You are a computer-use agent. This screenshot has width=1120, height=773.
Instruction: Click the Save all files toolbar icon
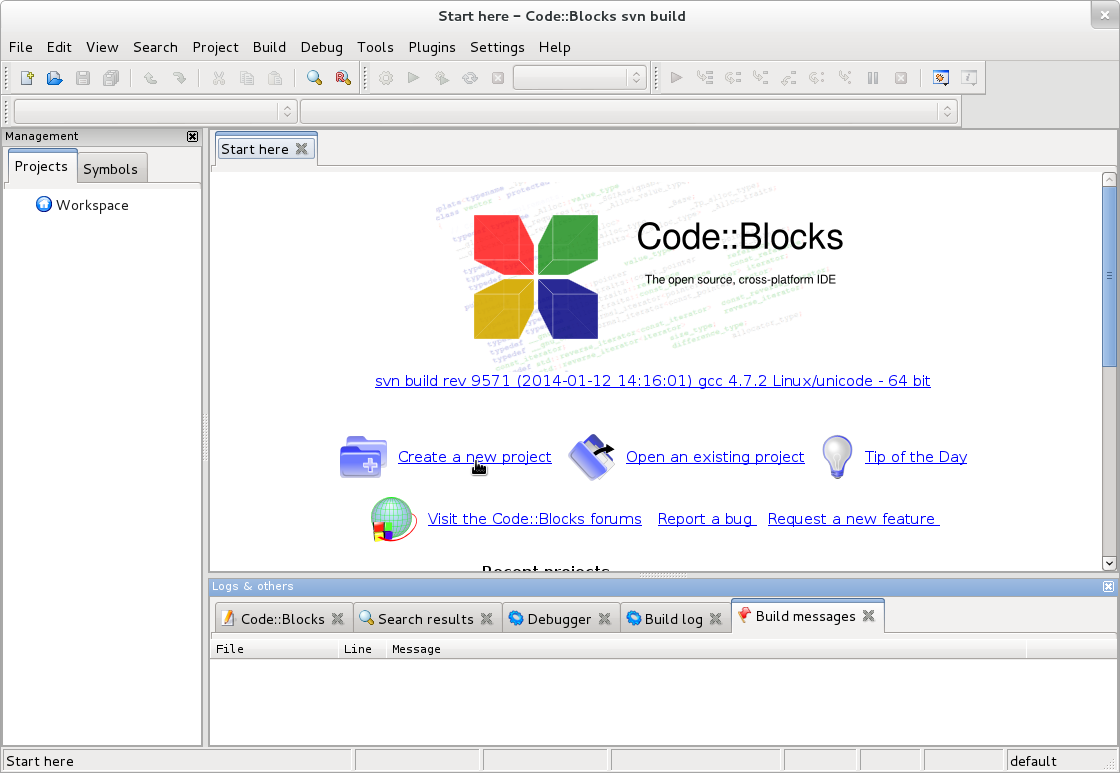point(111,77)
